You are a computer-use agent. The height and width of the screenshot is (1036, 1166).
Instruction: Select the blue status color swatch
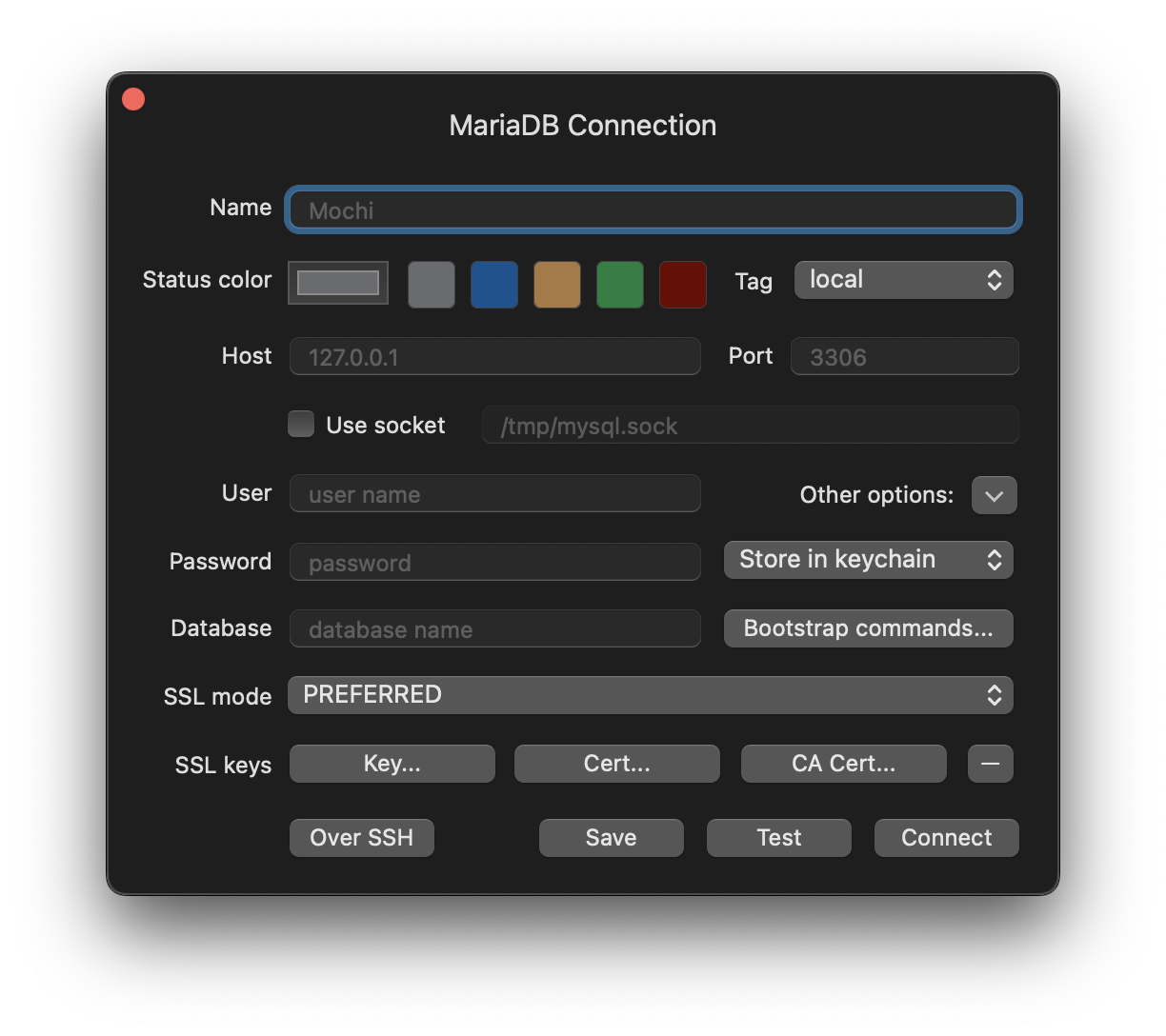point(494,285)
